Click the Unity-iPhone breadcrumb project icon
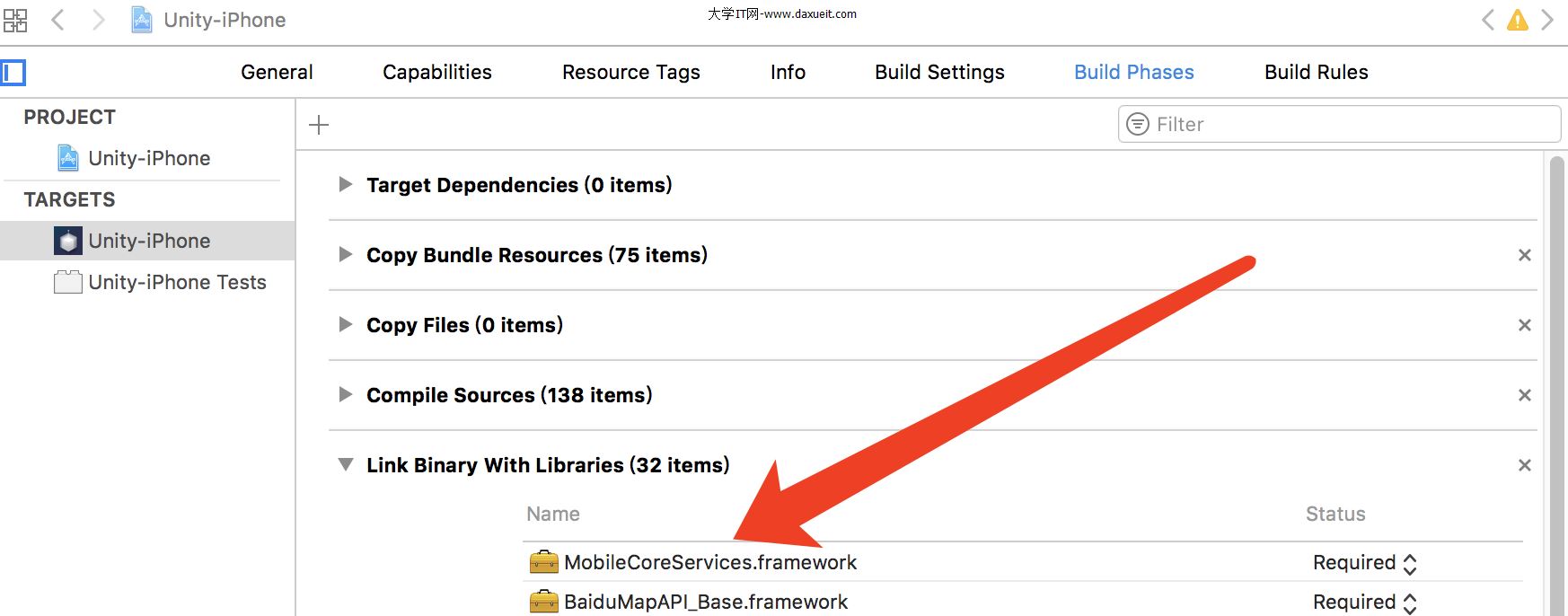Viewport: 1568px width, 616px height. pos(142,20)
